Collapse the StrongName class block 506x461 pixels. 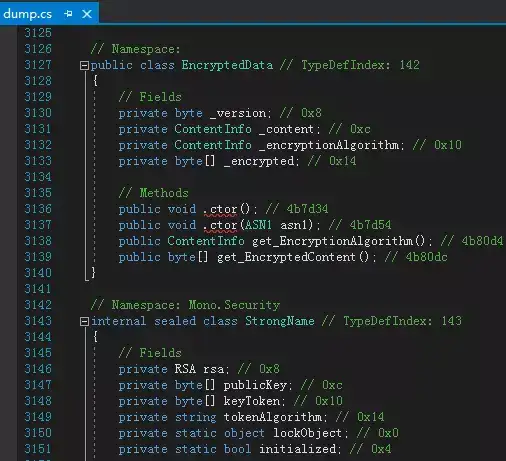tap(84, 321)
